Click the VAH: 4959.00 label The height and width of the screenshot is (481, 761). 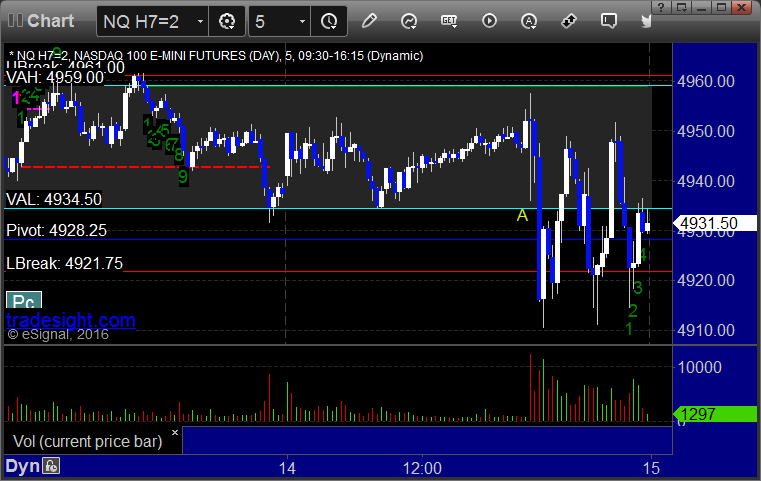(x=55, y=78)
